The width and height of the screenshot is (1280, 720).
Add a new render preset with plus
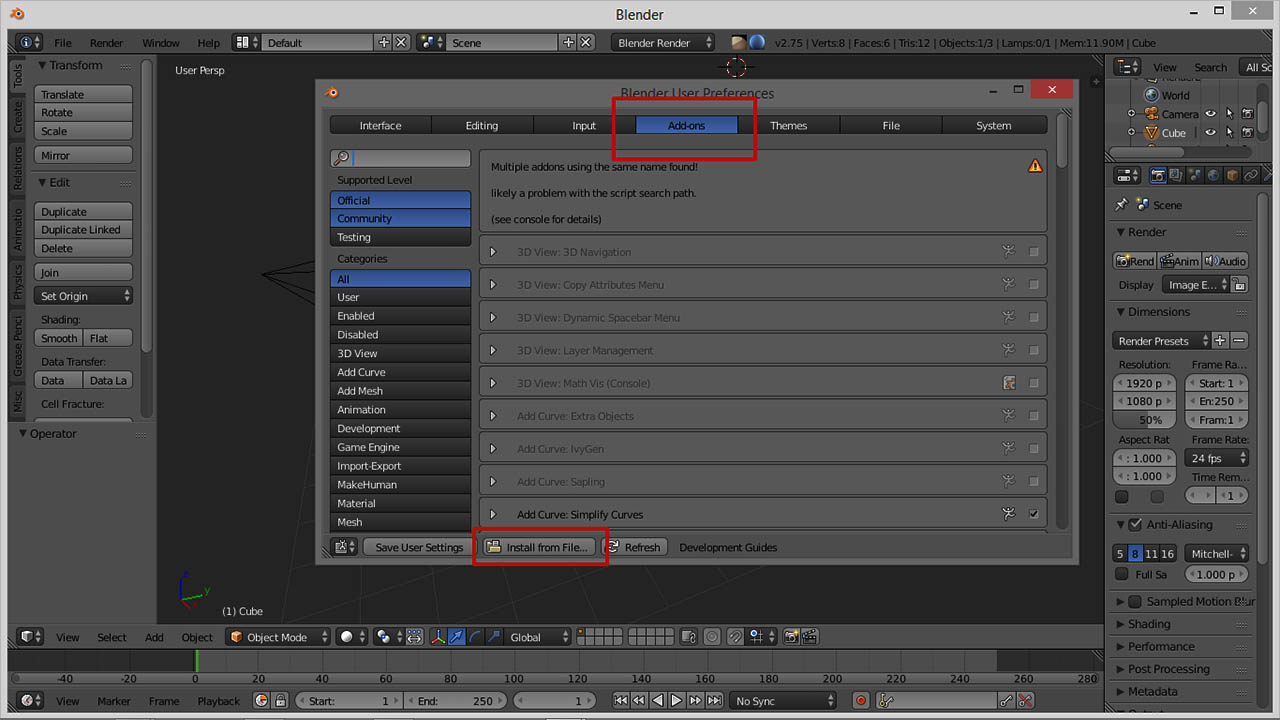pyautogui.click(x=1220, y=341)
